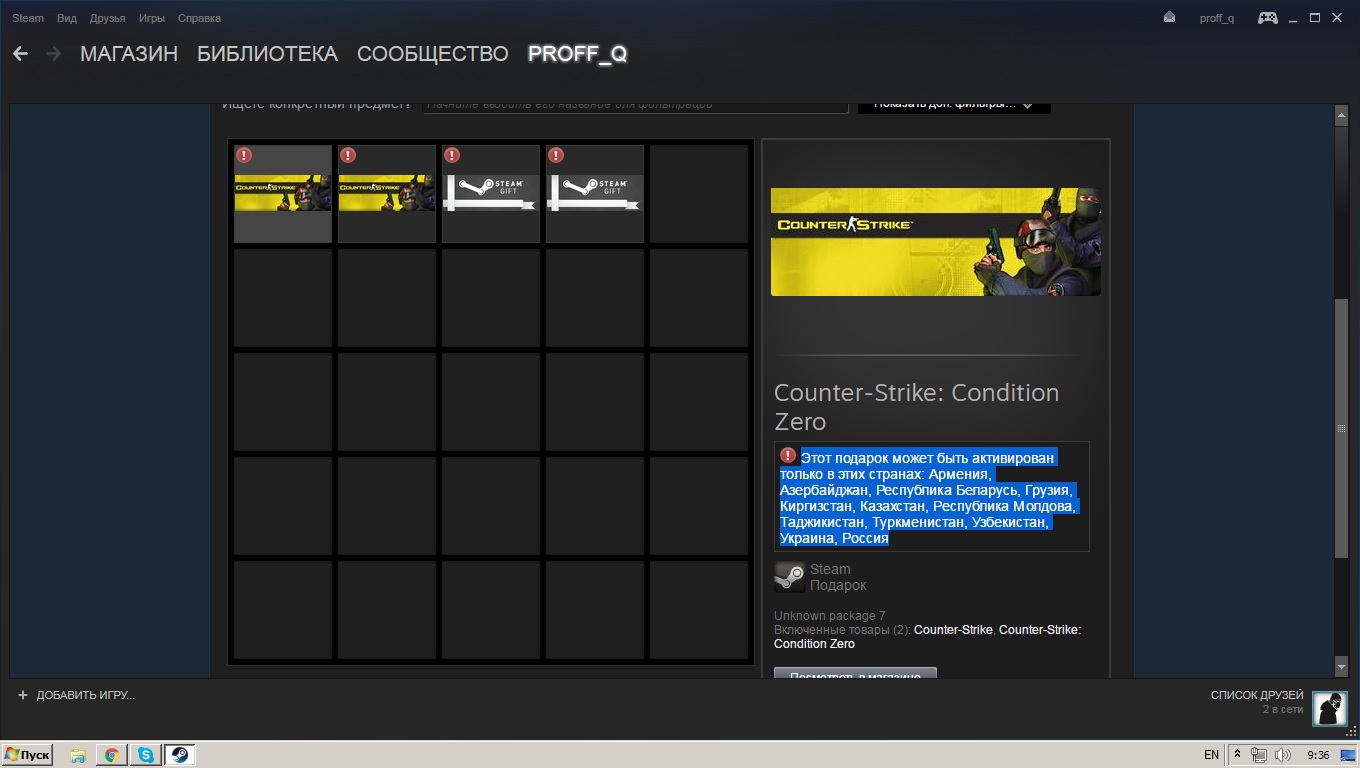The width and height of the screenshot is (1360, 768).
Task: Open the proff_q account menu in title bar
Action: pyautogui.click(x=1217, y=18)
